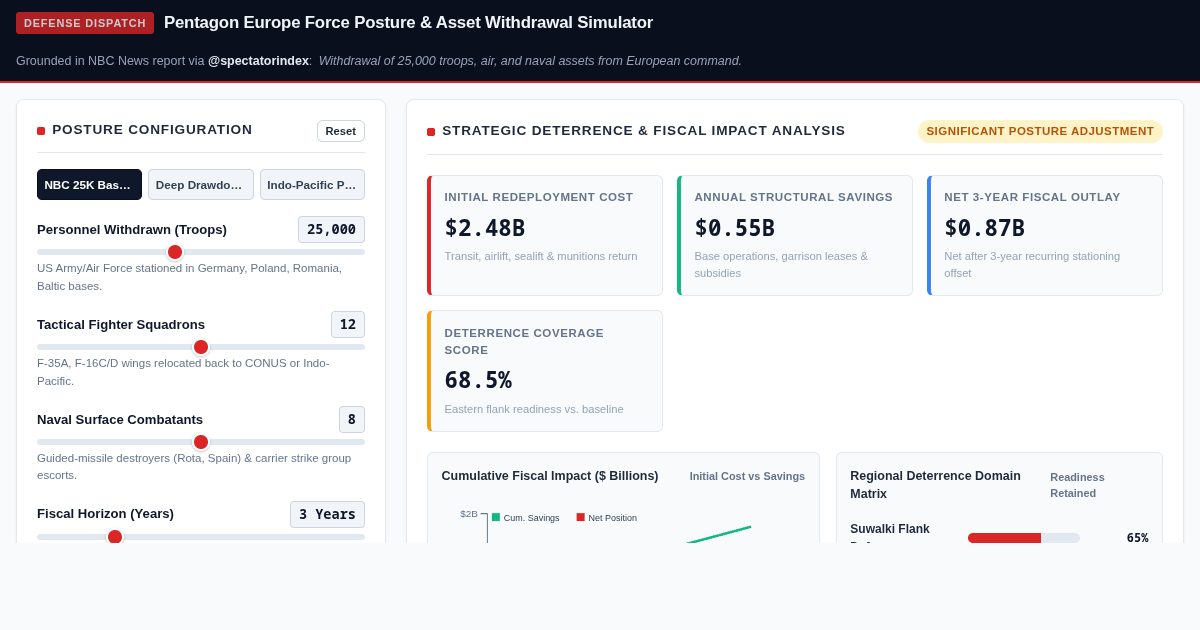Click the Cumulative Fiscal Impact chart title
Screen dimensions: 1200x630
tap(550, 476)
